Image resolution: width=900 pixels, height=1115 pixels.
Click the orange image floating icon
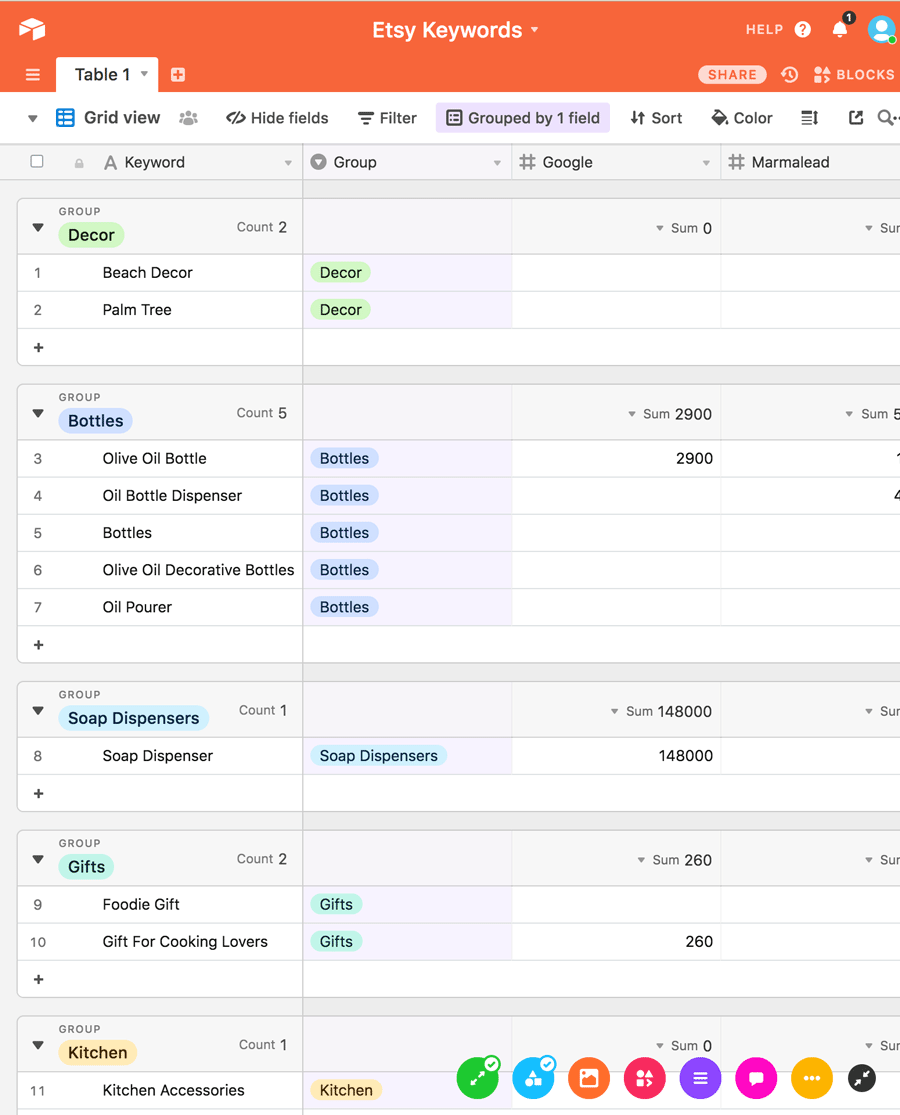coord(589,1078)
